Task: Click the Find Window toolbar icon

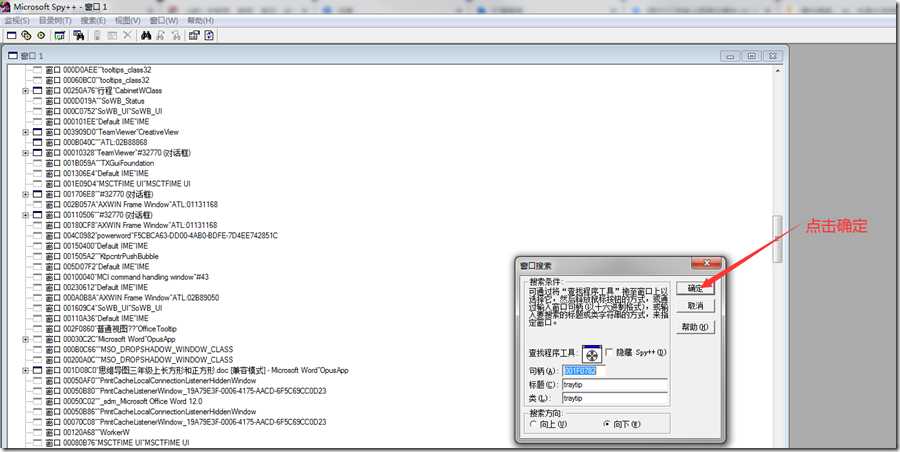Action: (x=79, y=36)
